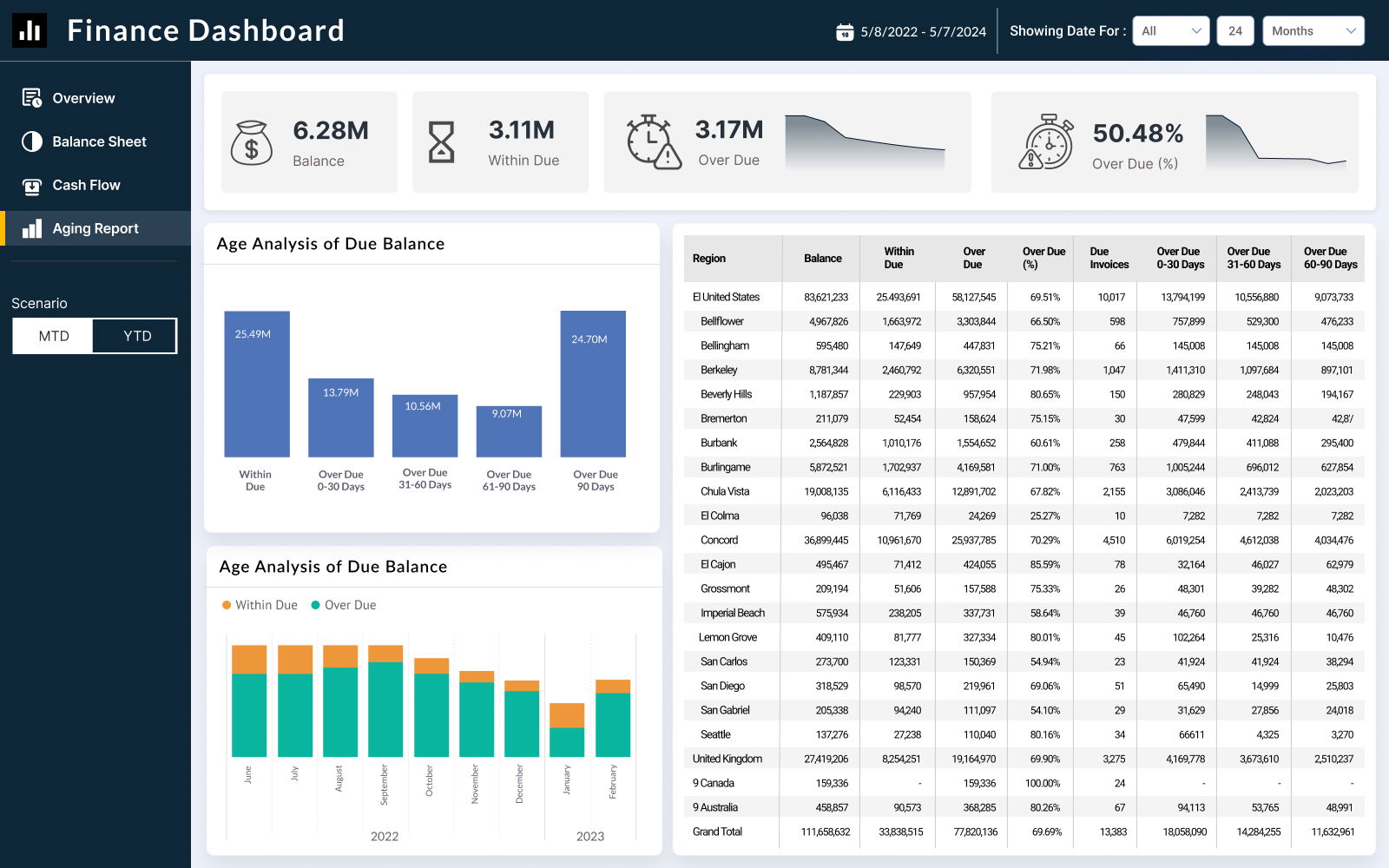Switch scenario to MTD

tap(53, 336)
